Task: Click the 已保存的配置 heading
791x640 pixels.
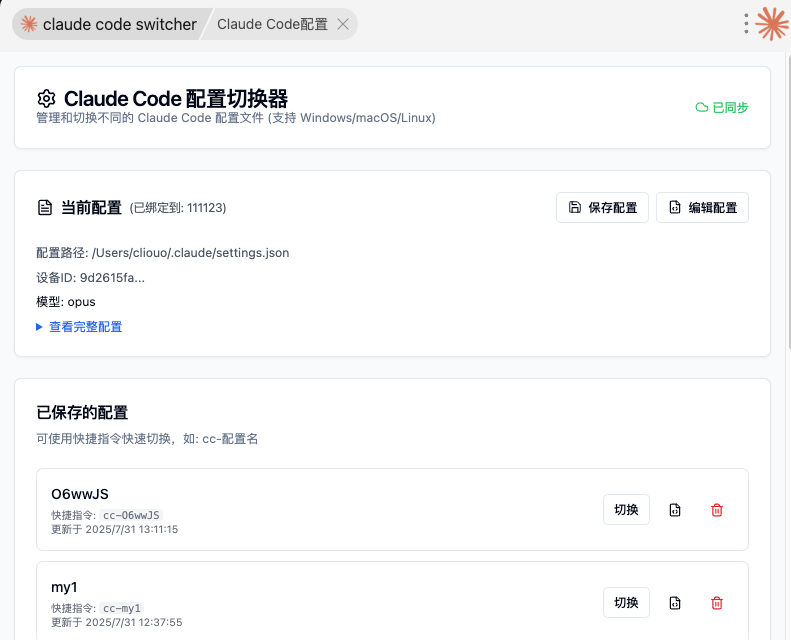Action: [82, 413]
